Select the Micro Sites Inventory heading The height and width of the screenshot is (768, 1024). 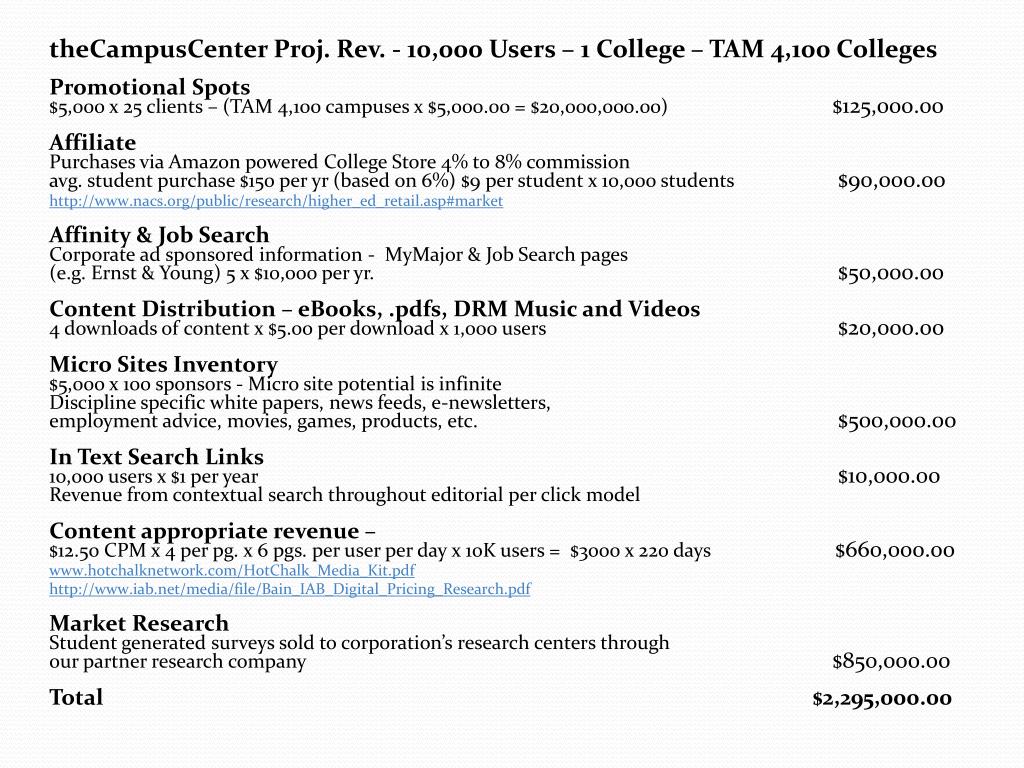(163, 364)
